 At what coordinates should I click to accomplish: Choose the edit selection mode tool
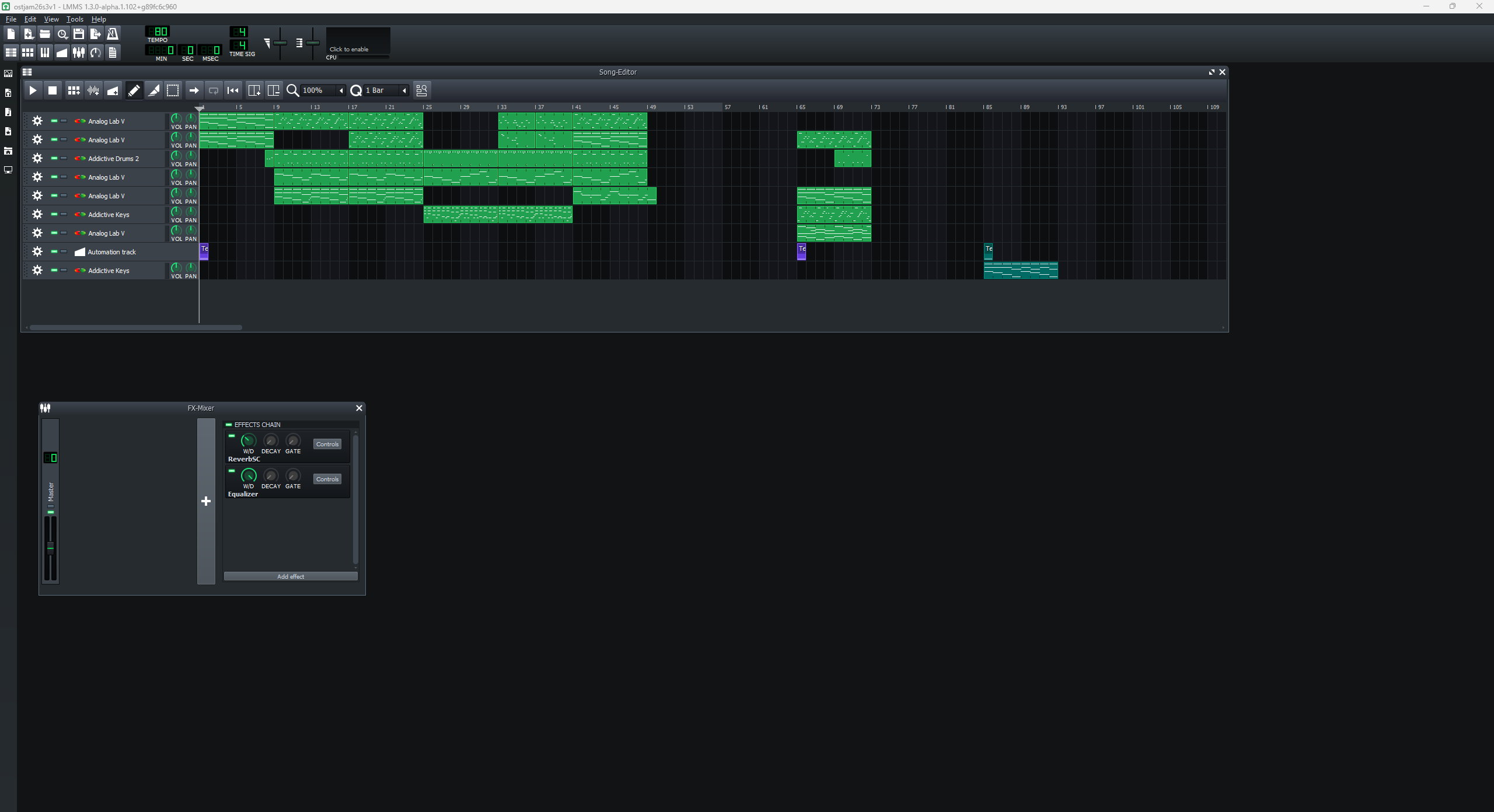pyautogui.click(x=173, y=90)
